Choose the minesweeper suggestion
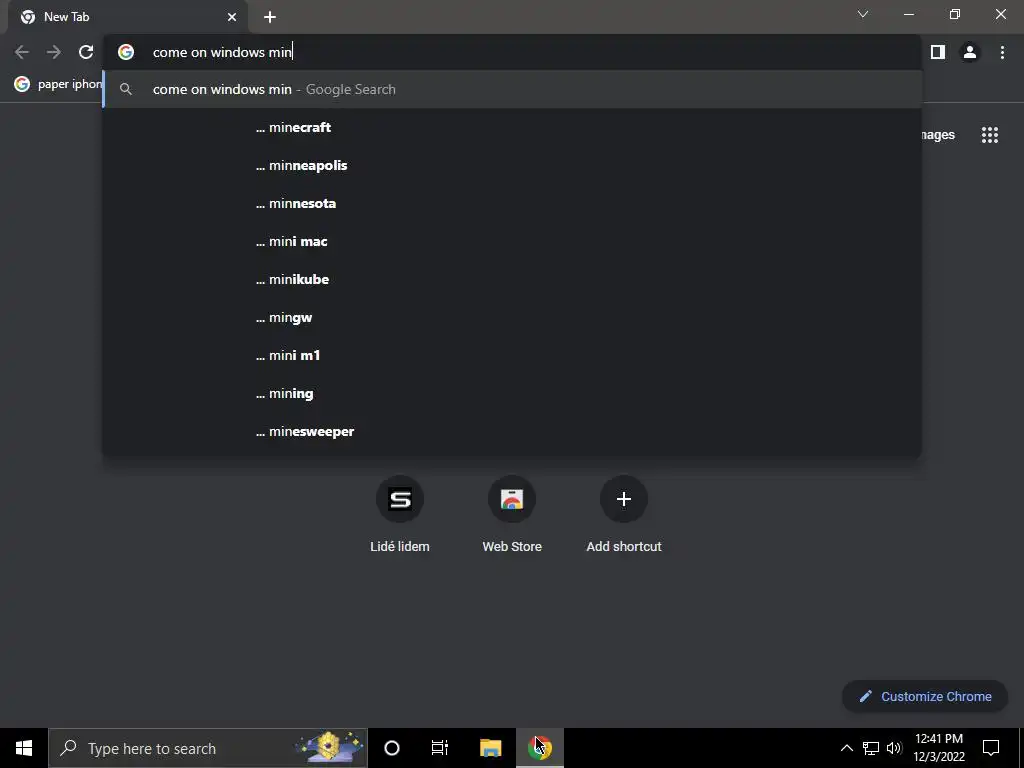This screenshot has width=1024, height=768. click(x=513, y=431)
